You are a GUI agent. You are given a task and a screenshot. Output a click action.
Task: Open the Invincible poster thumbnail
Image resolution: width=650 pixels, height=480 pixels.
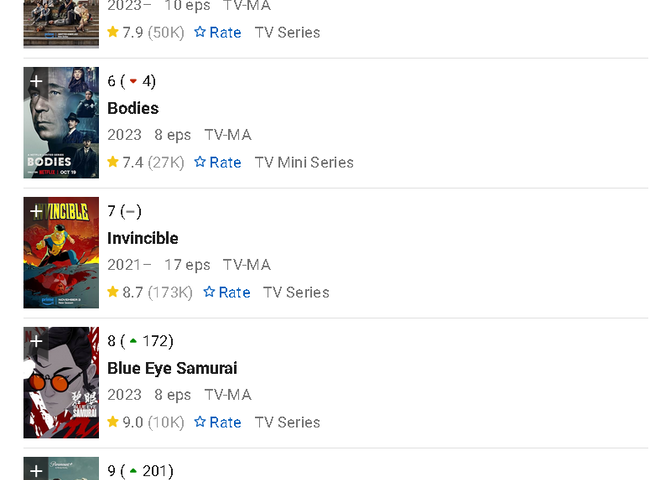click(61, 252)
